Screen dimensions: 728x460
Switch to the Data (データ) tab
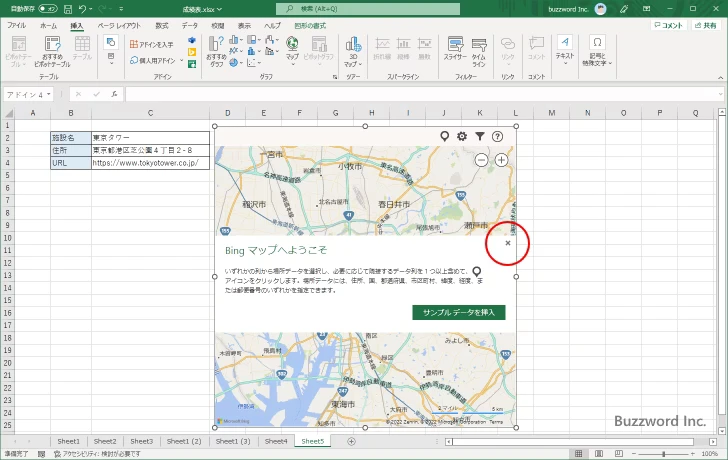(189, 26)
